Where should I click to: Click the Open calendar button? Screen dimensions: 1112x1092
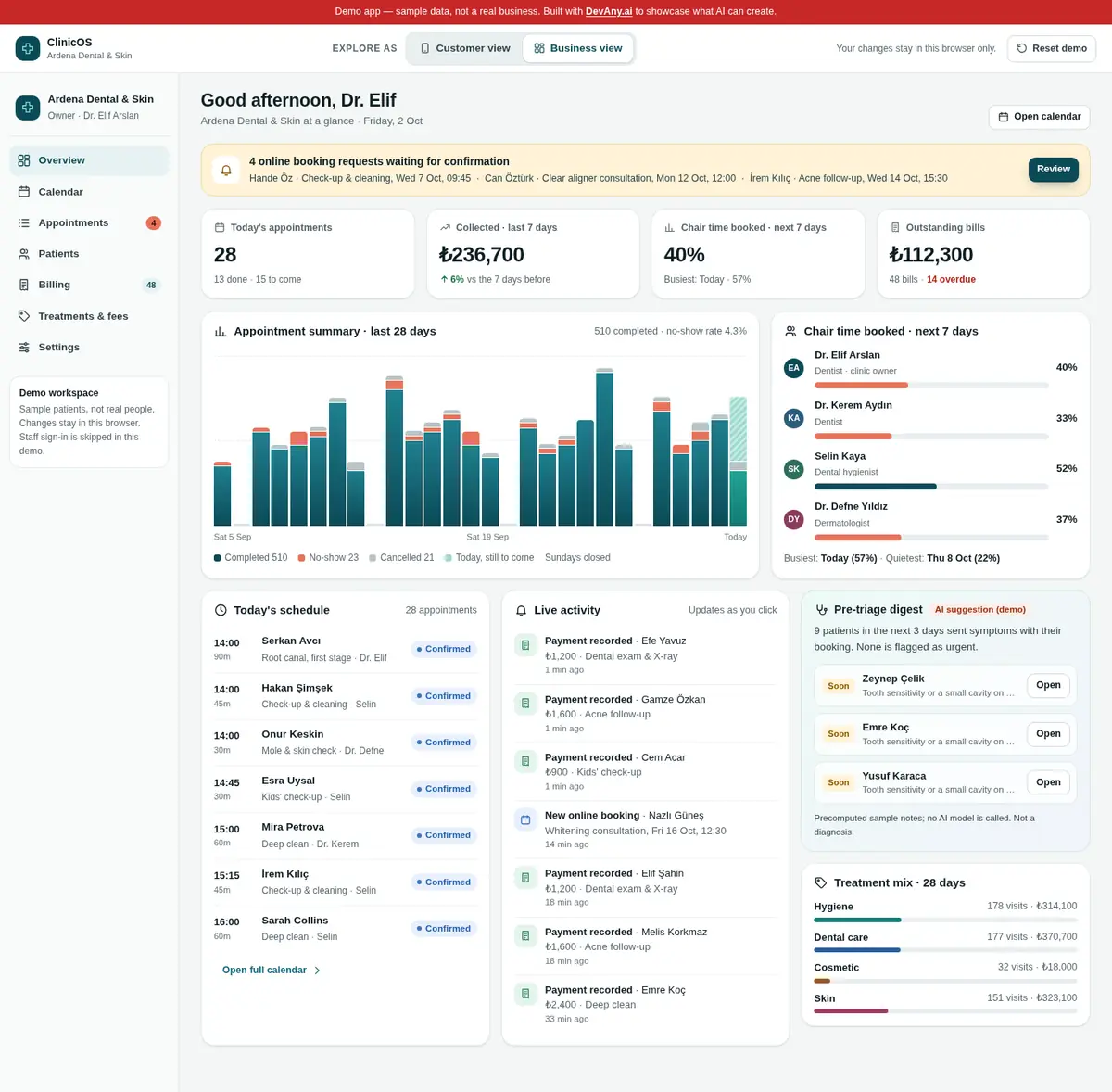pos(1039,117)
